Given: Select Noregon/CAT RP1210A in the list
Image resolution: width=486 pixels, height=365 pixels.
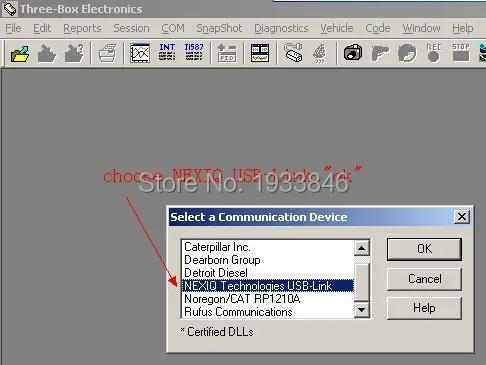Looking at the screenshot, I should tap(268, 299).
